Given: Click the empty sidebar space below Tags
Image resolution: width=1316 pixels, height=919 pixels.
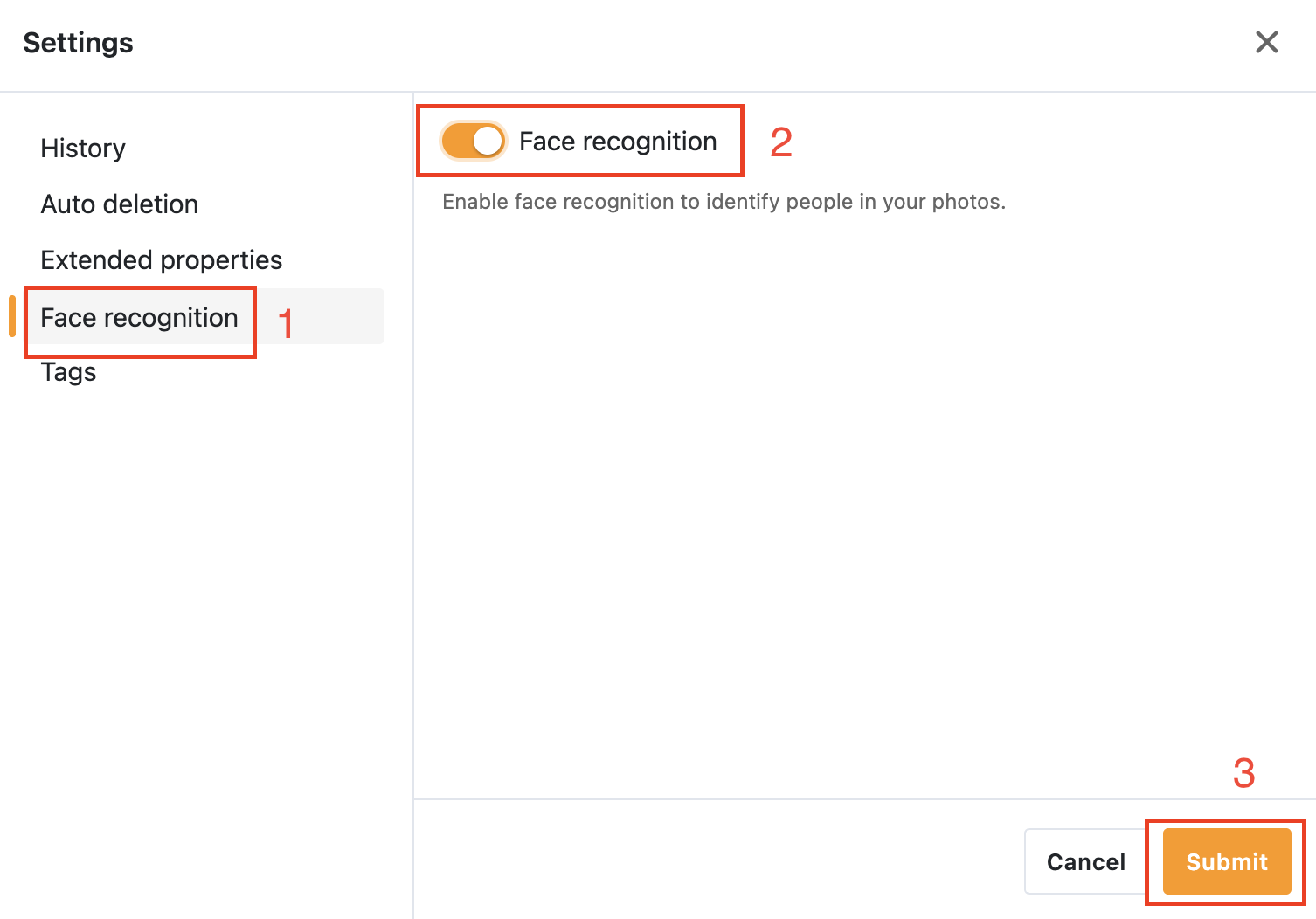Looking at the screenshot, I should pyautogui.click(x=206, y=612).
